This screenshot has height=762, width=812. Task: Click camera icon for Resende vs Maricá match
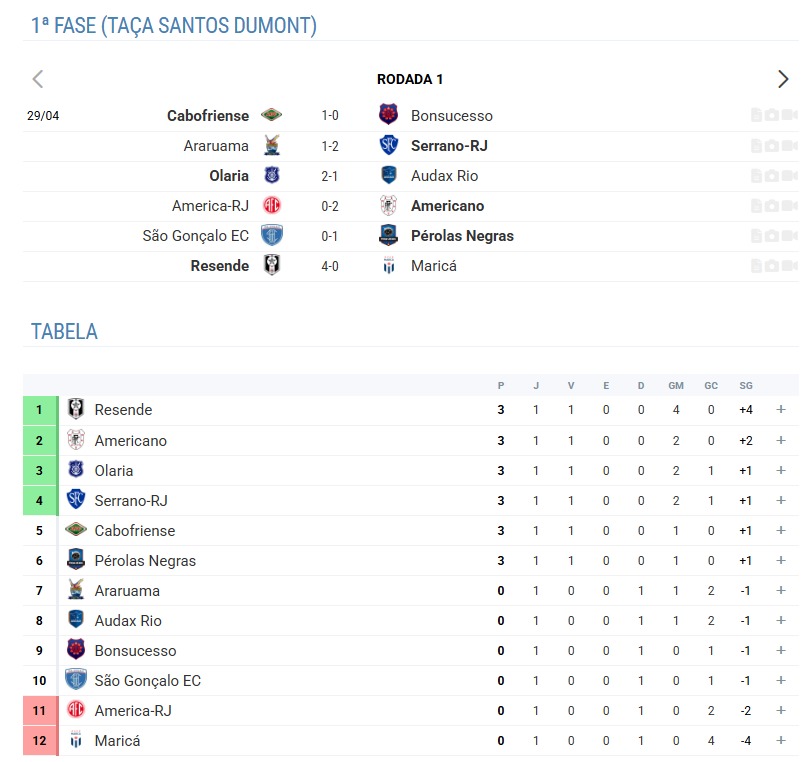click(x=772, y=266)
